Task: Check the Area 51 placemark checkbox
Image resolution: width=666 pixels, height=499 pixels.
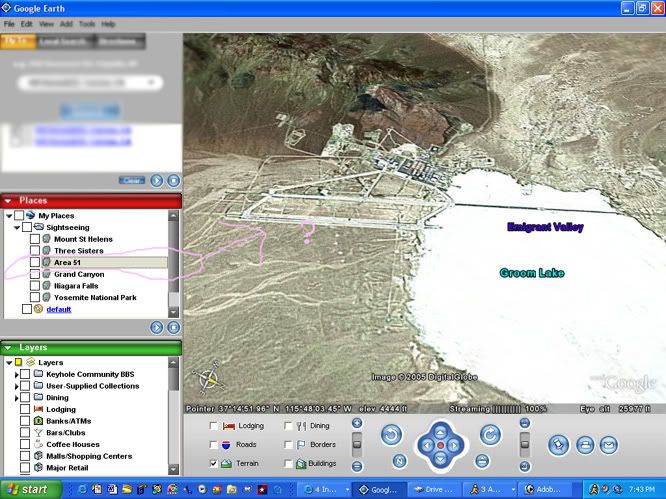Action: [35, 262]
